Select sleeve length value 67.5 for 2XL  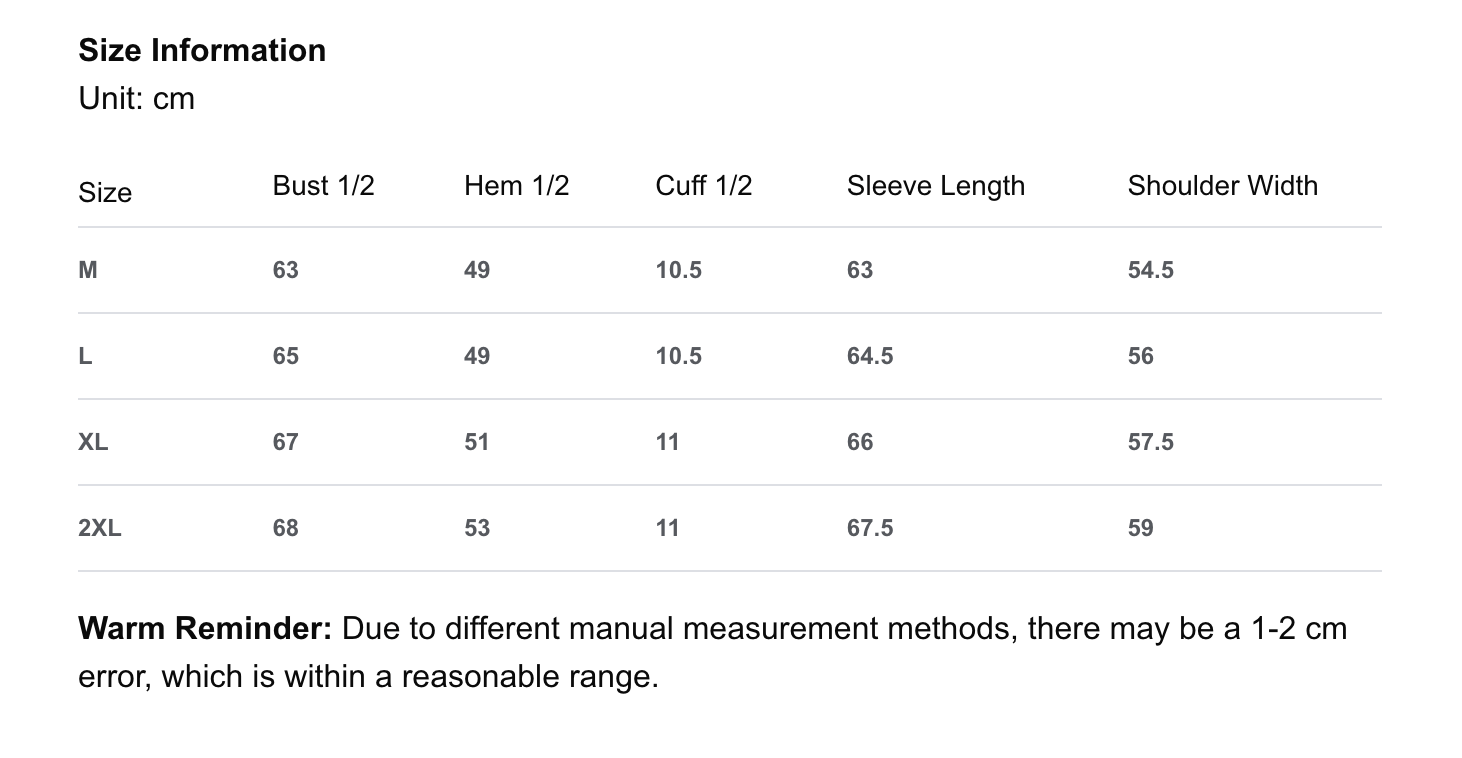[869, 528]
